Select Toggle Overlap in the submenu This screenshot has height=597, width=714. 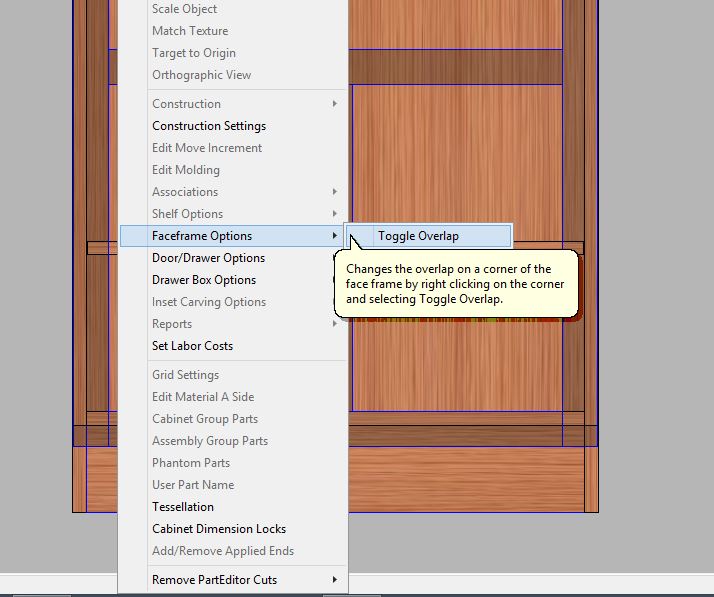418,236
